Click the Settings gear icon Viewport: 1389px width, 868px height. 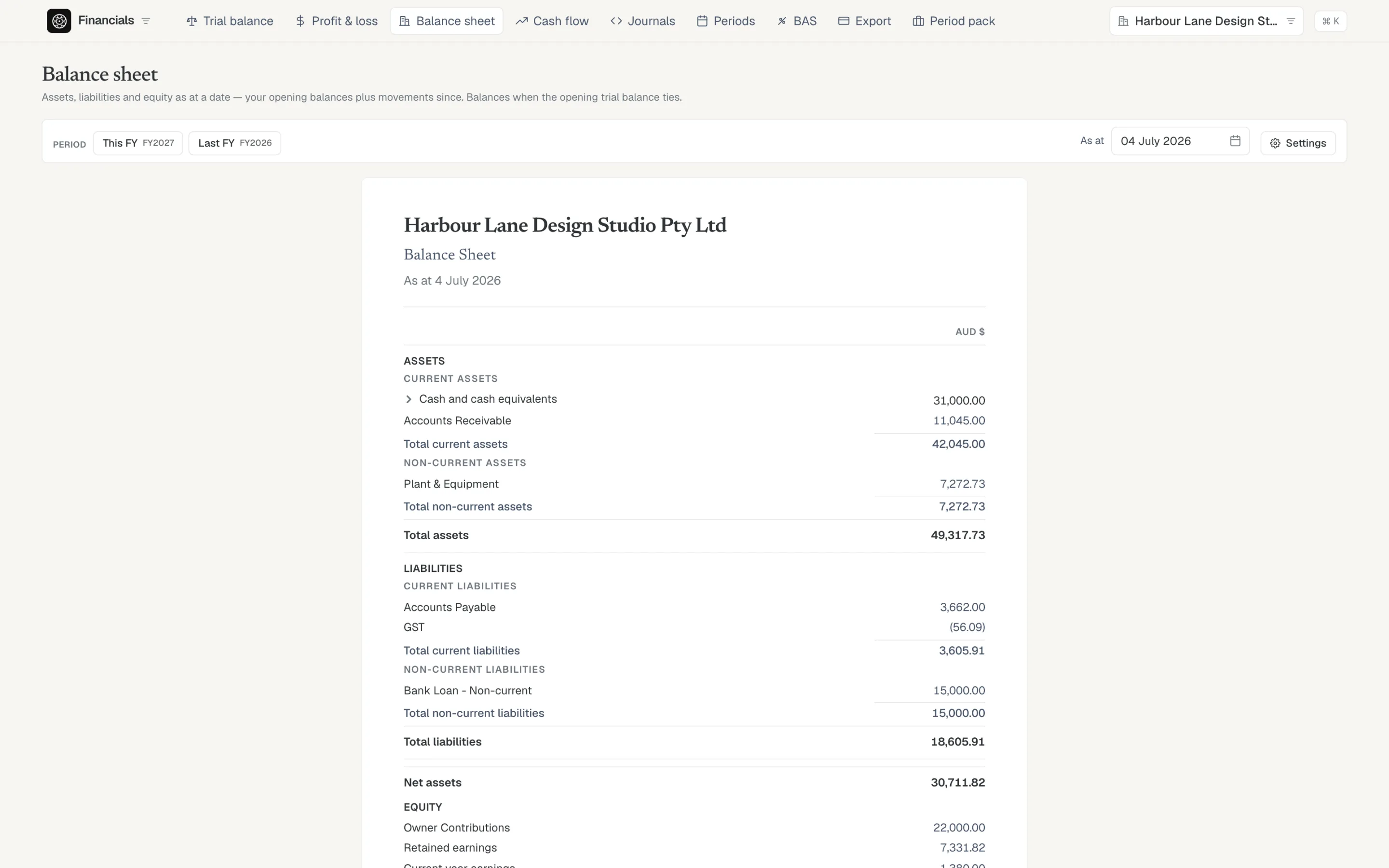1275,144
